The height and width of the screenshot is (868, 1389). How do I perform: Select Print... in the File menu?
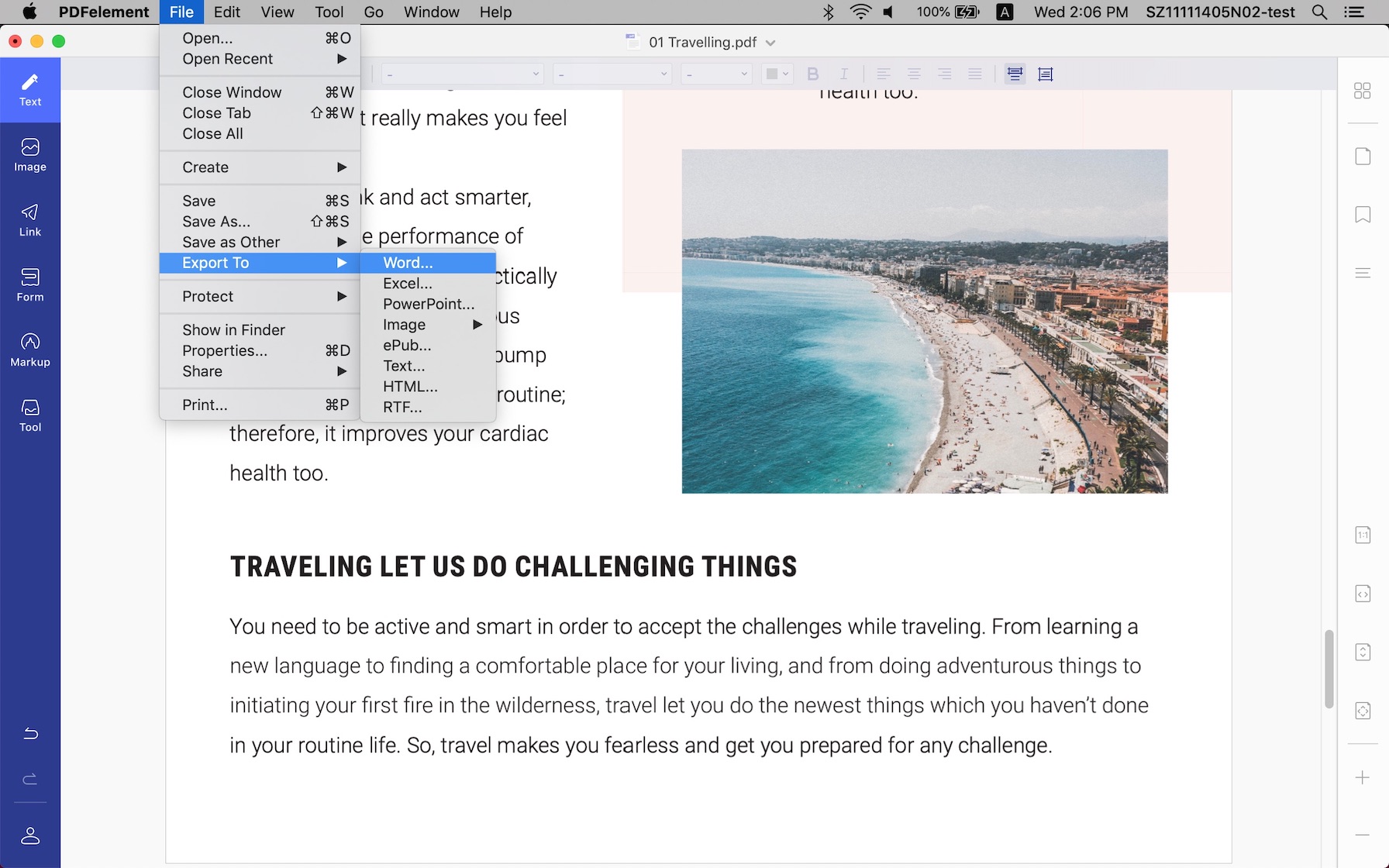(x=205, y=405)
